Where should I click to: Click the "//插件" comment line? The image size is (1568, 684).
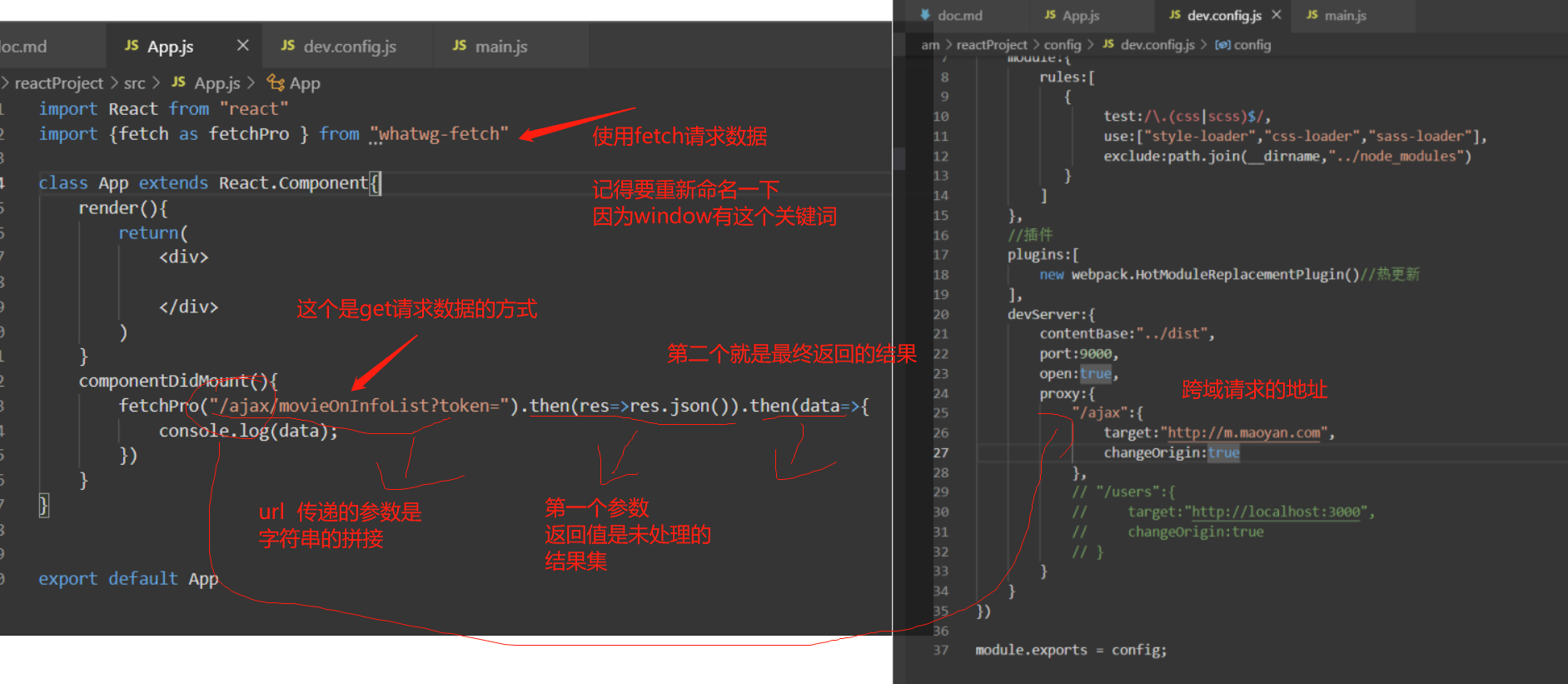1030,235
